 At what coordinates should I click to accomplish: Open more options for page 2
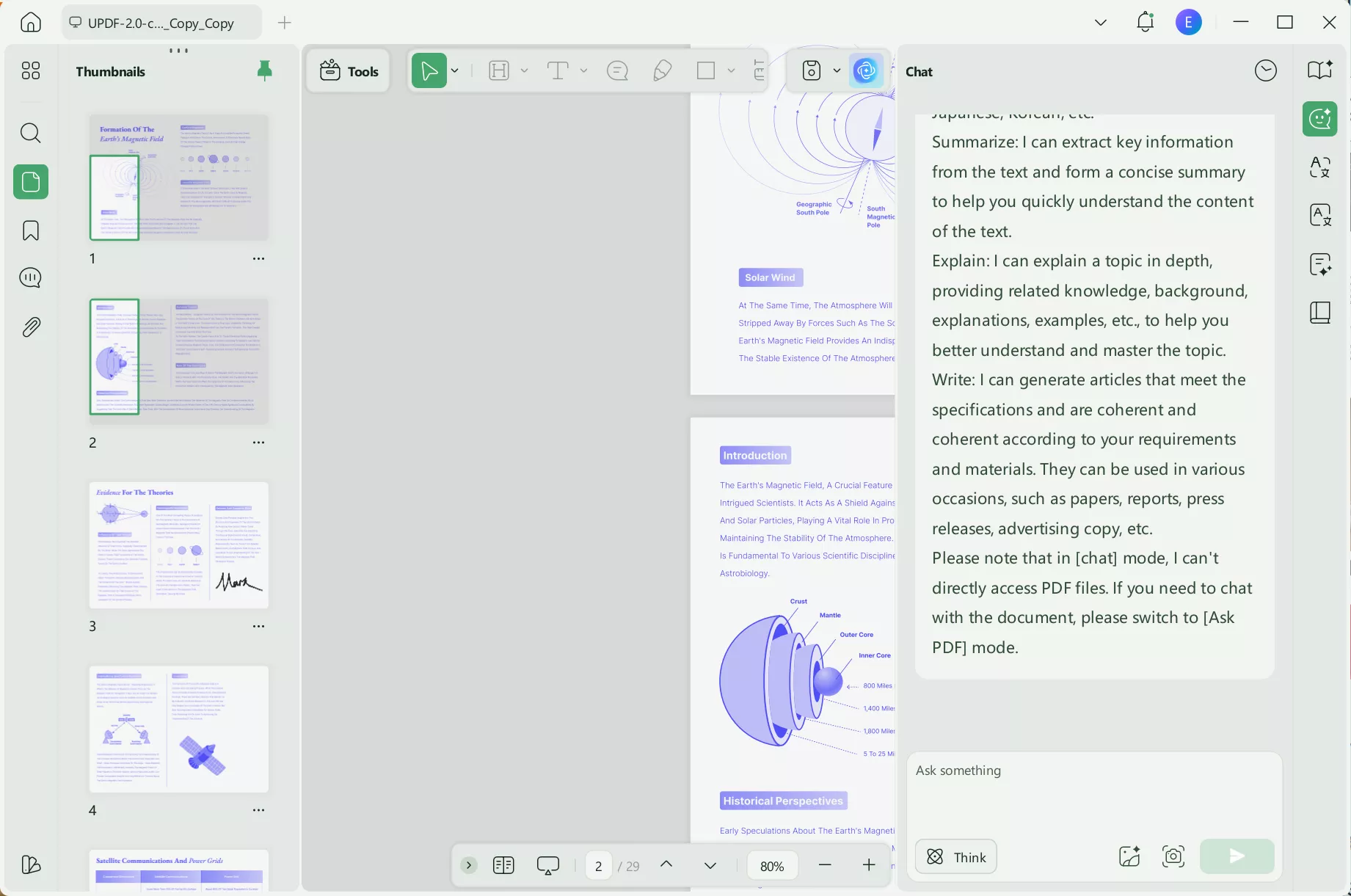pos(258,442)
